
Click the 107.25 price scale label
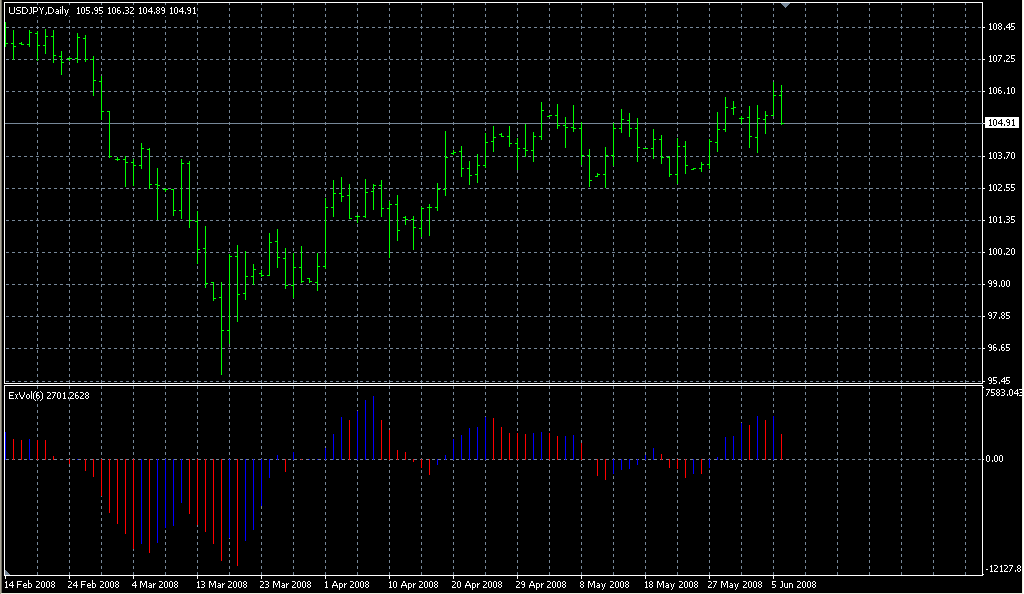click(1001, 59)
